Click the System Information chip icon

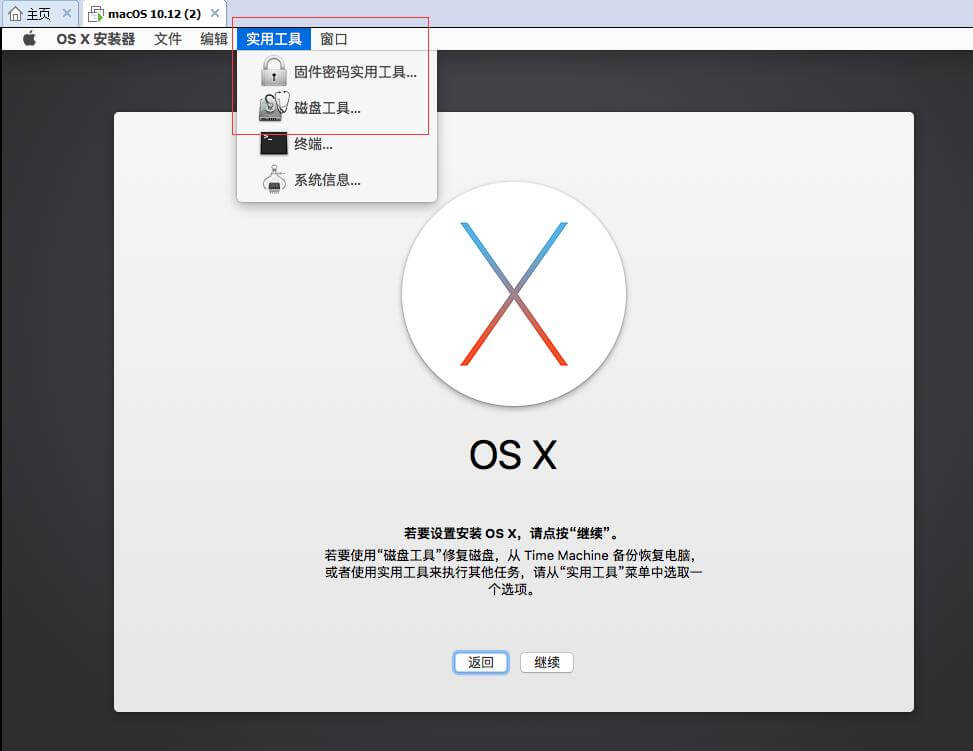274,179
